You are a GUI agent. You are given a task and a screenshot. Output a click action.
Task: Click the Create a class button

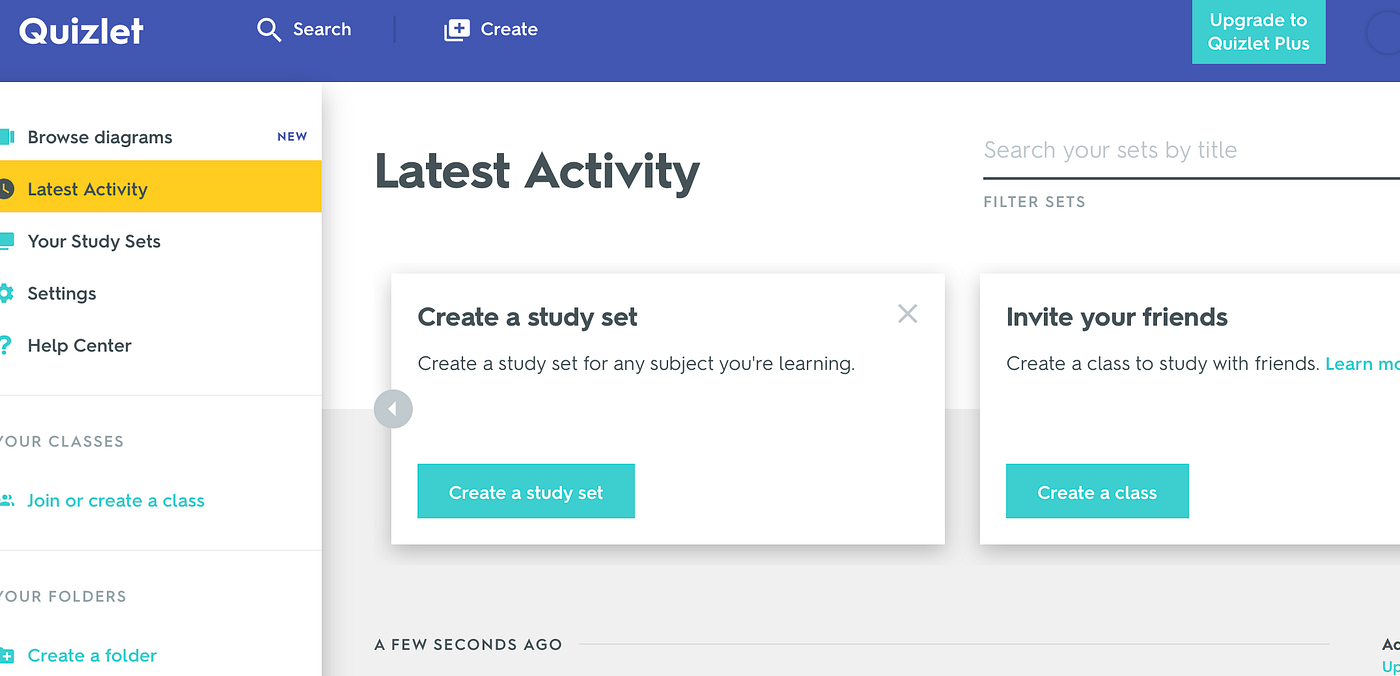(1097, 491)
